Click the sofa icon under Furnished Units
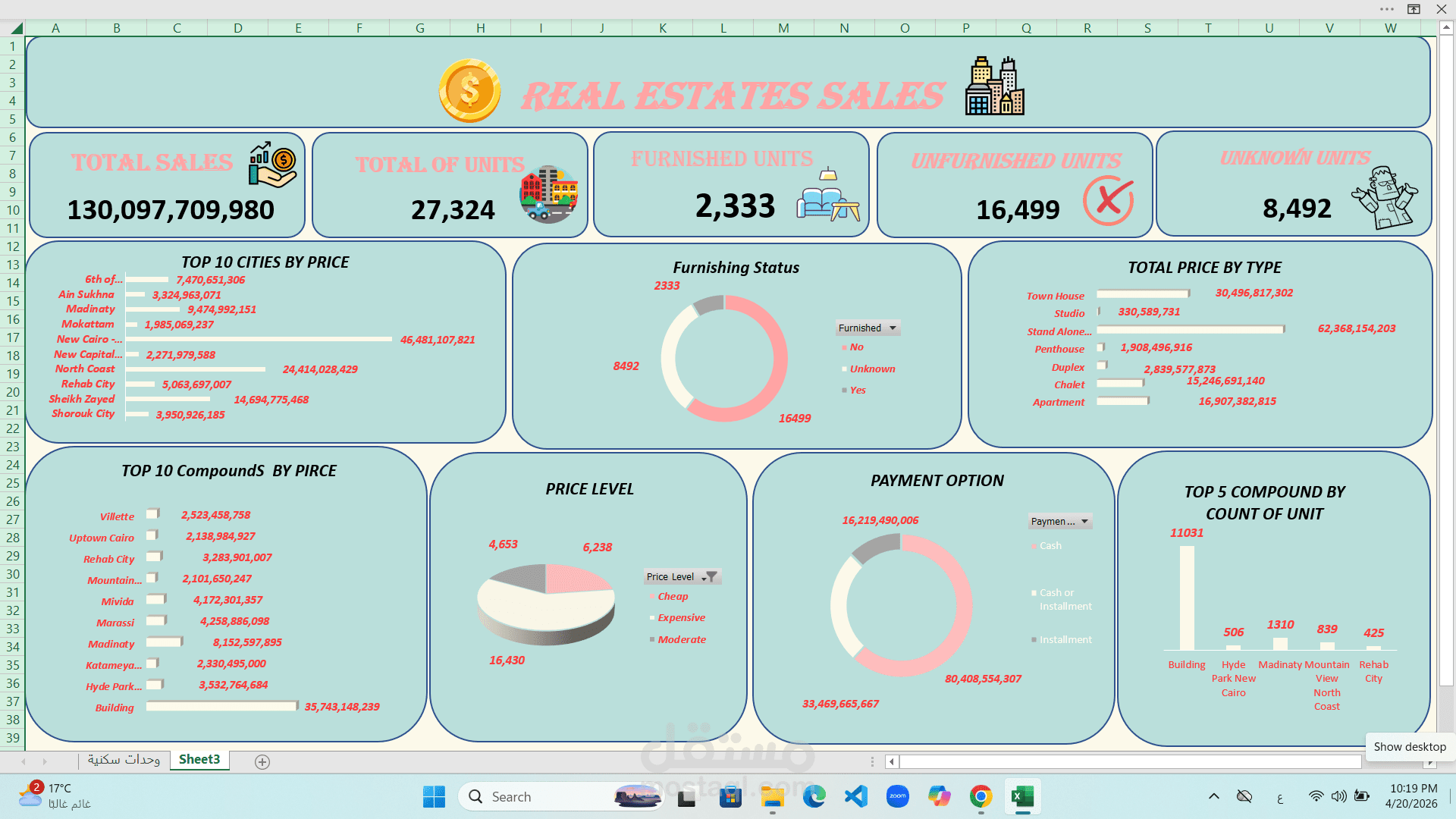1456x819 pixels. tap(828, 195)
